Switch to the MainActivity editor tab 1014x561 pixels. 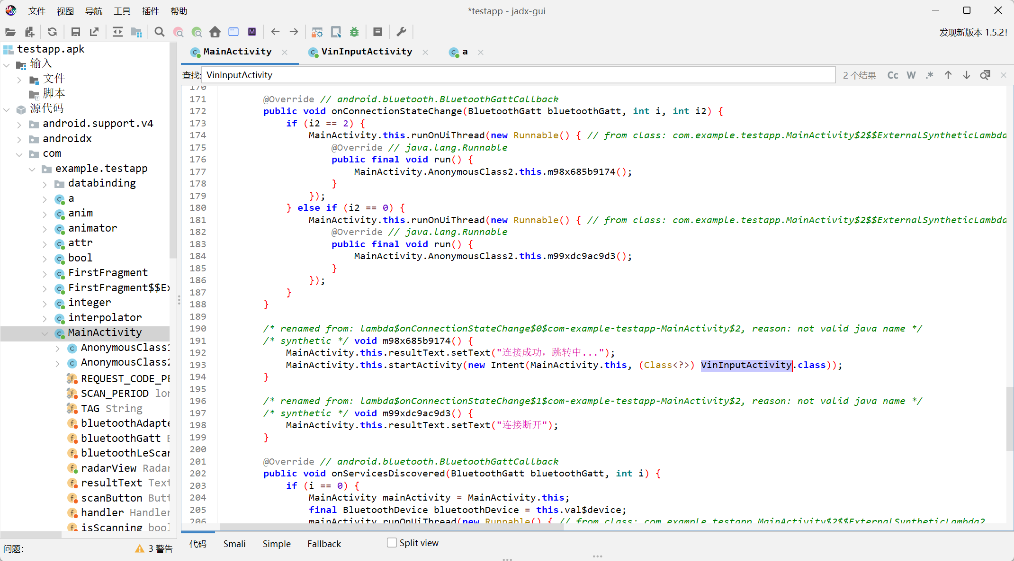pyautogui.click(x=237, y=52)
